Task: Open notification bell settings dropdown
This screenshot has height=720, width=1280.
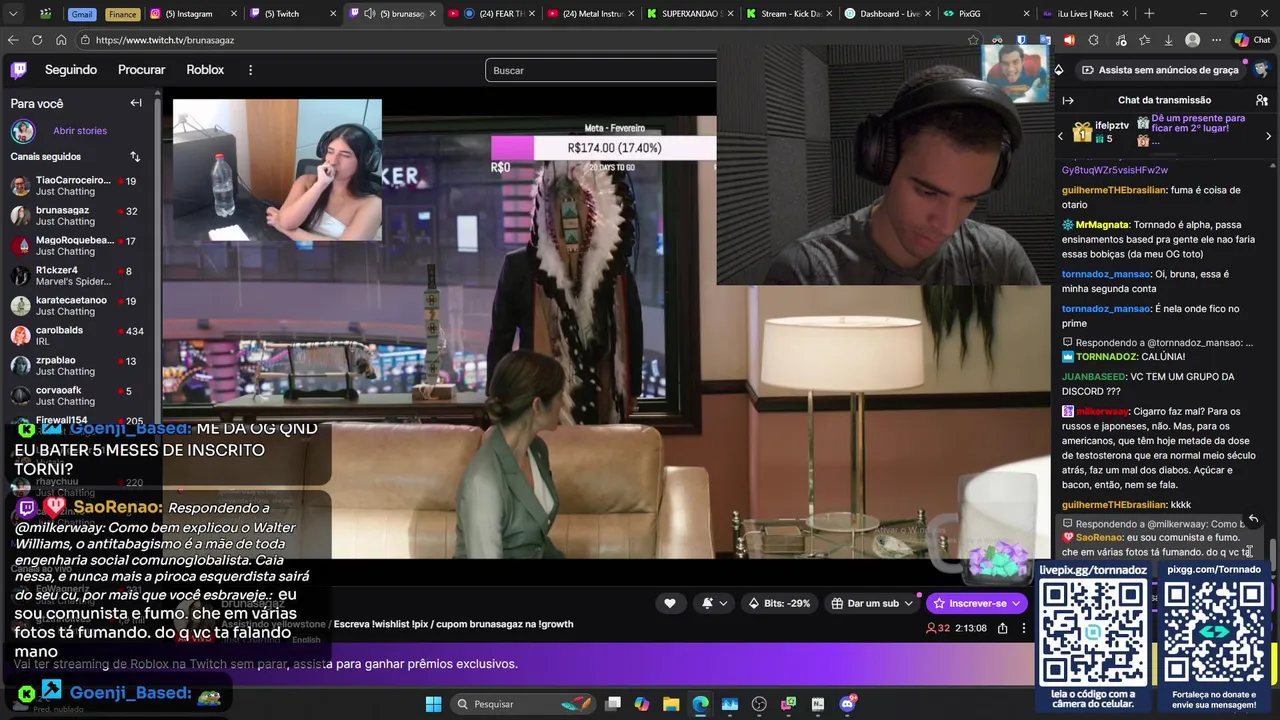Action: pyautogui.click(x=713, y=603)
